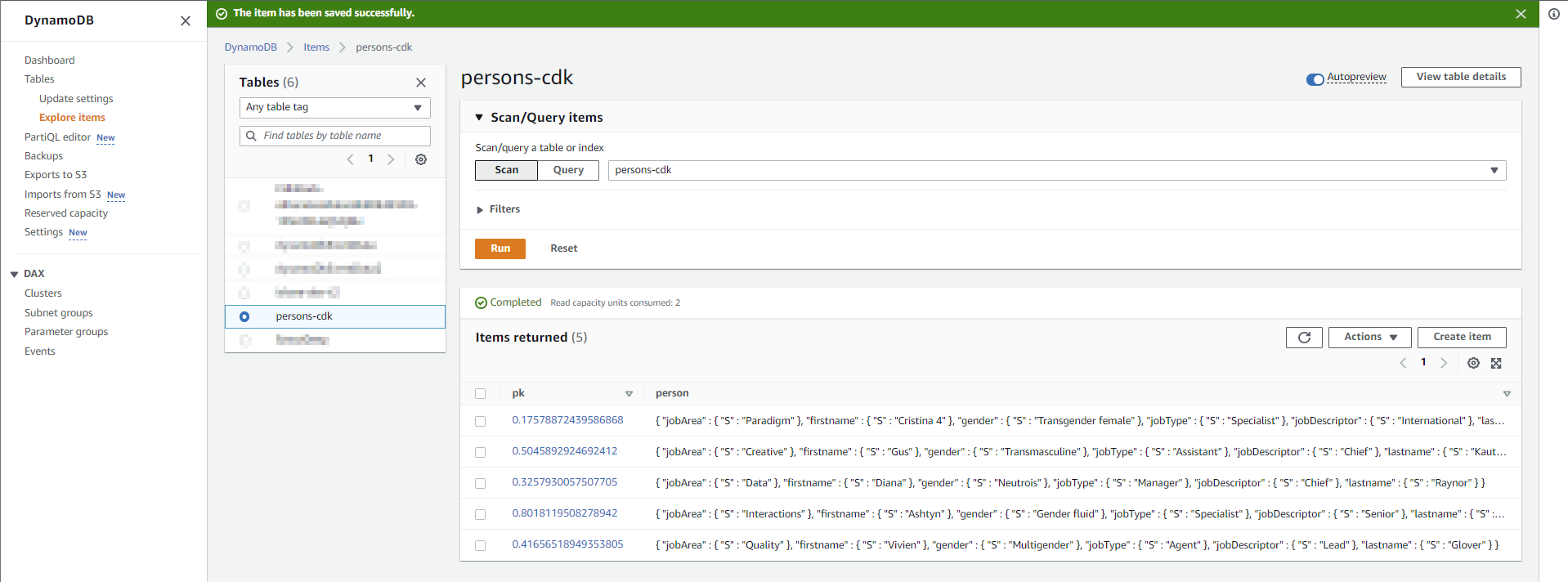
Task: Toggle the Autopreview switch
Action: point(1315,79)
